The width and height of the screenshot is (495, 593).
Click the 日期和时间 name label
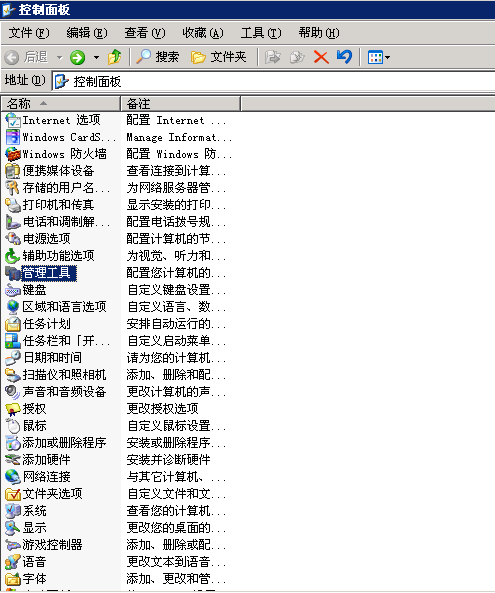(x=53, y=358)
